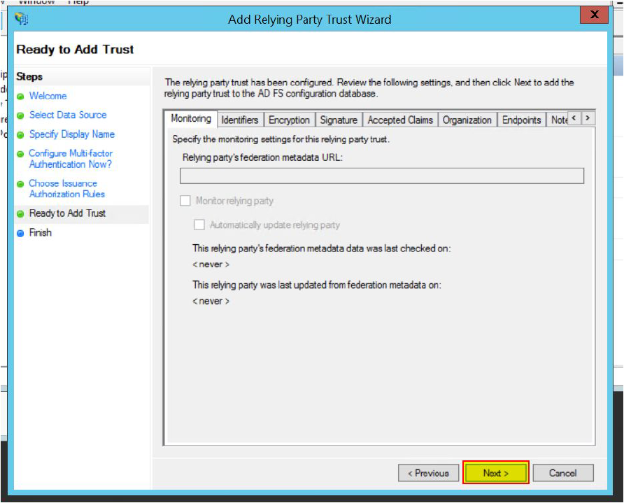This screenshot has height=503, width=624.
Task: Toggle Automatically update relying party checkbox
Action: point(199,225)
